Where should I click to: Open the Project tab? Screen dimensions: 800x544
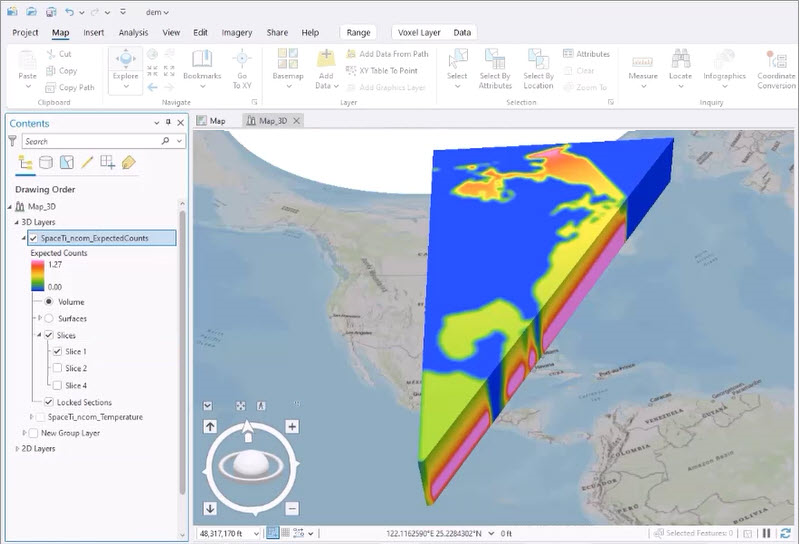[x=25, y=33]
